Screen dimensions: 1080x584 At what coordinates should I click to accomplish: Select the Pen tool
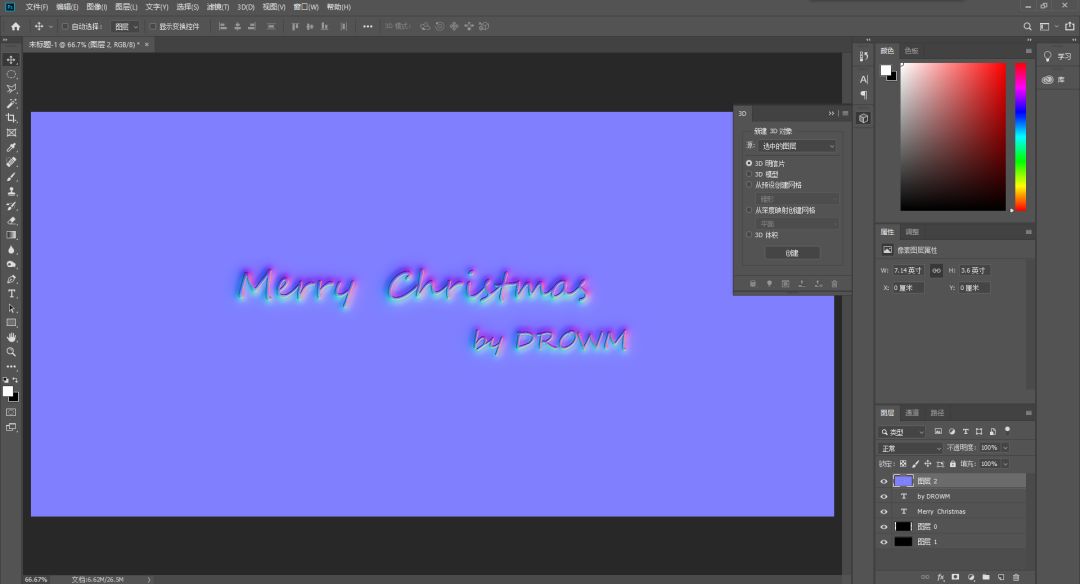[11, 279]
